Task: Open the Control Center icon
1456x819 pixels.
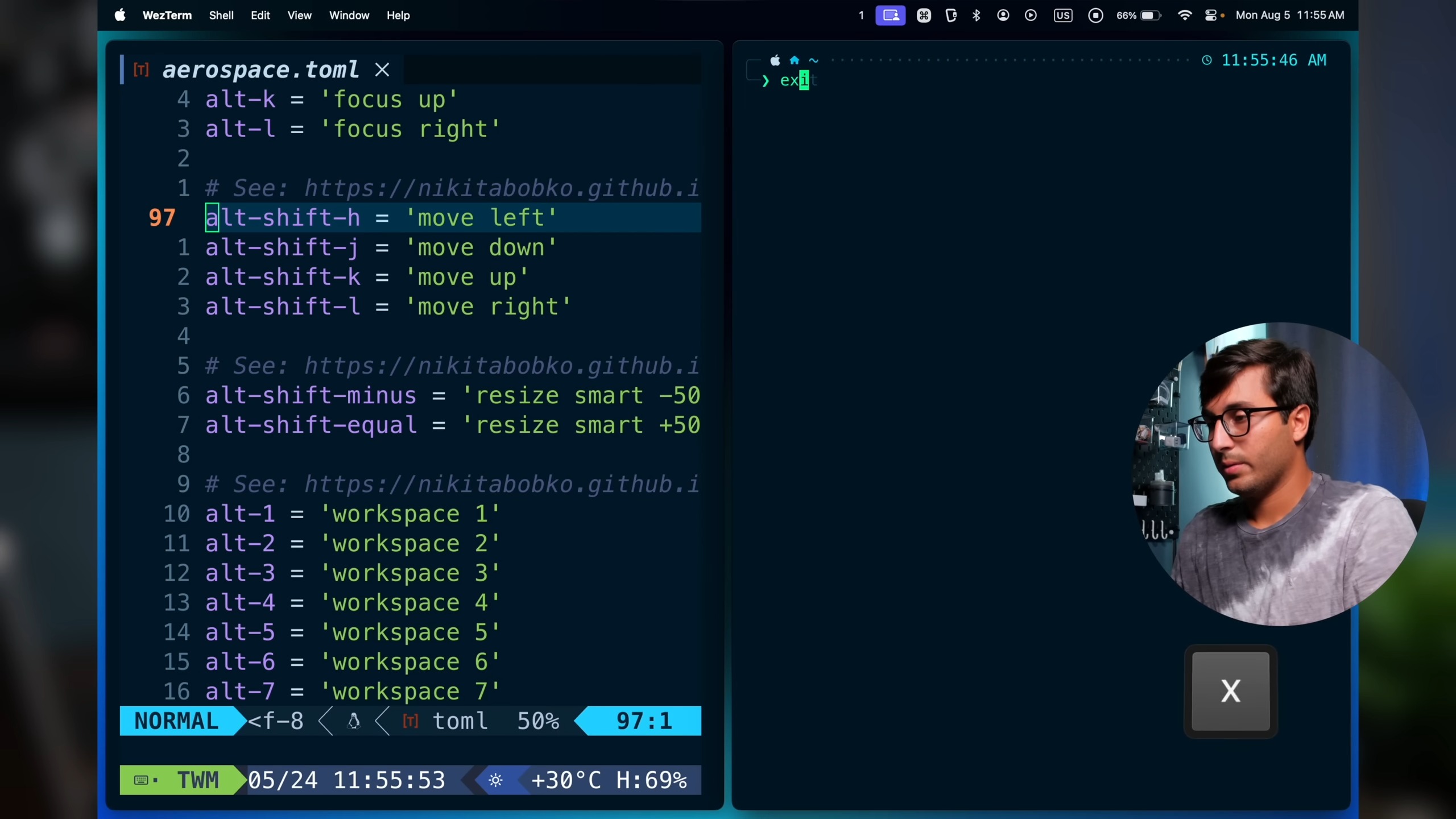Action: pyautogui.click(x=1210, y=15)
